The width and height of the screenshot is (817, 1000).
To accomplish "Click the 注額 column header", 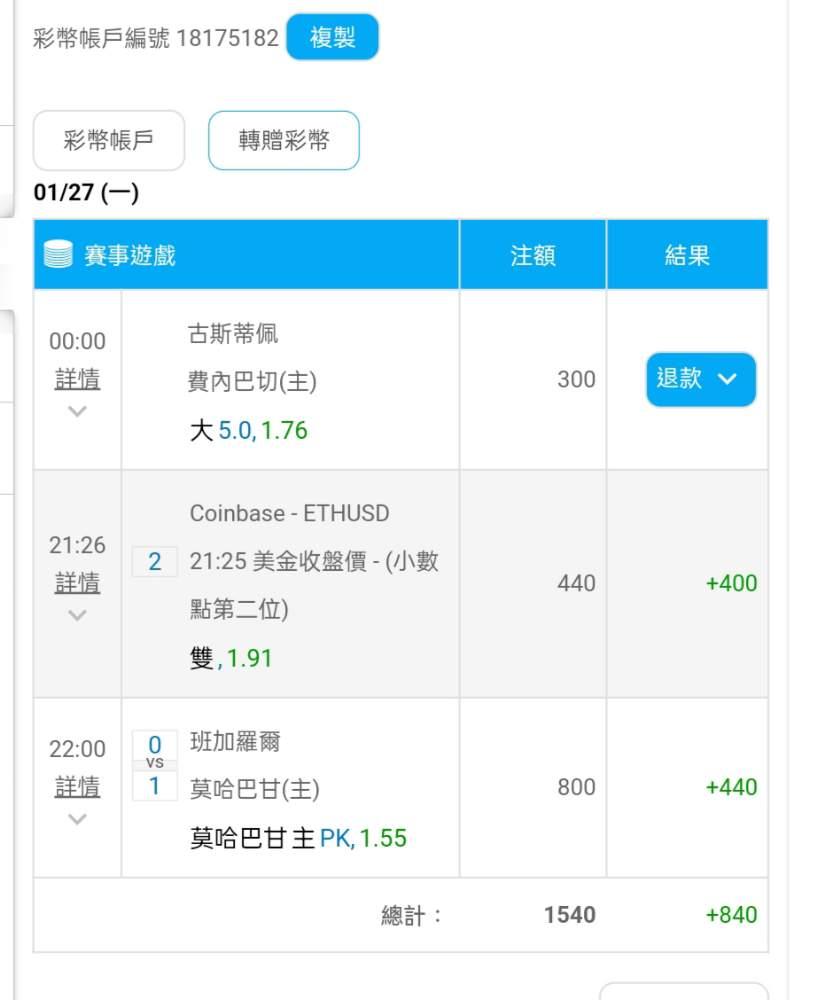I will click(x=532, y=255).
